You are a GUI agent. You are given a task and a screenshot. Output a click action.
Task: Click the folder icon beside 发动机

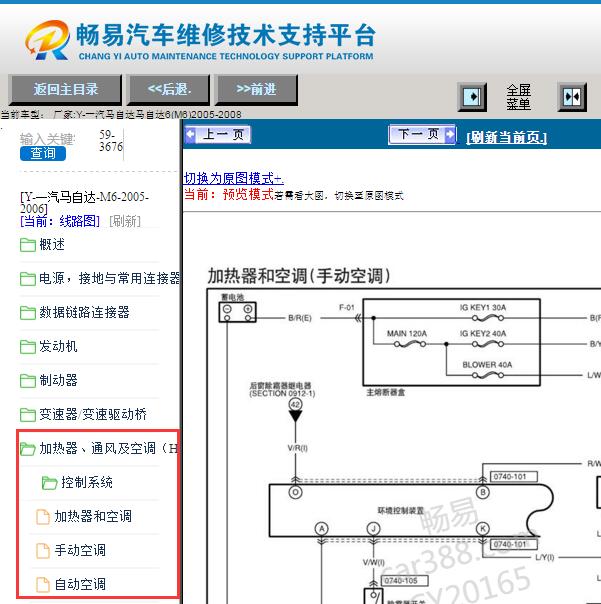click(x=28, y=347)
